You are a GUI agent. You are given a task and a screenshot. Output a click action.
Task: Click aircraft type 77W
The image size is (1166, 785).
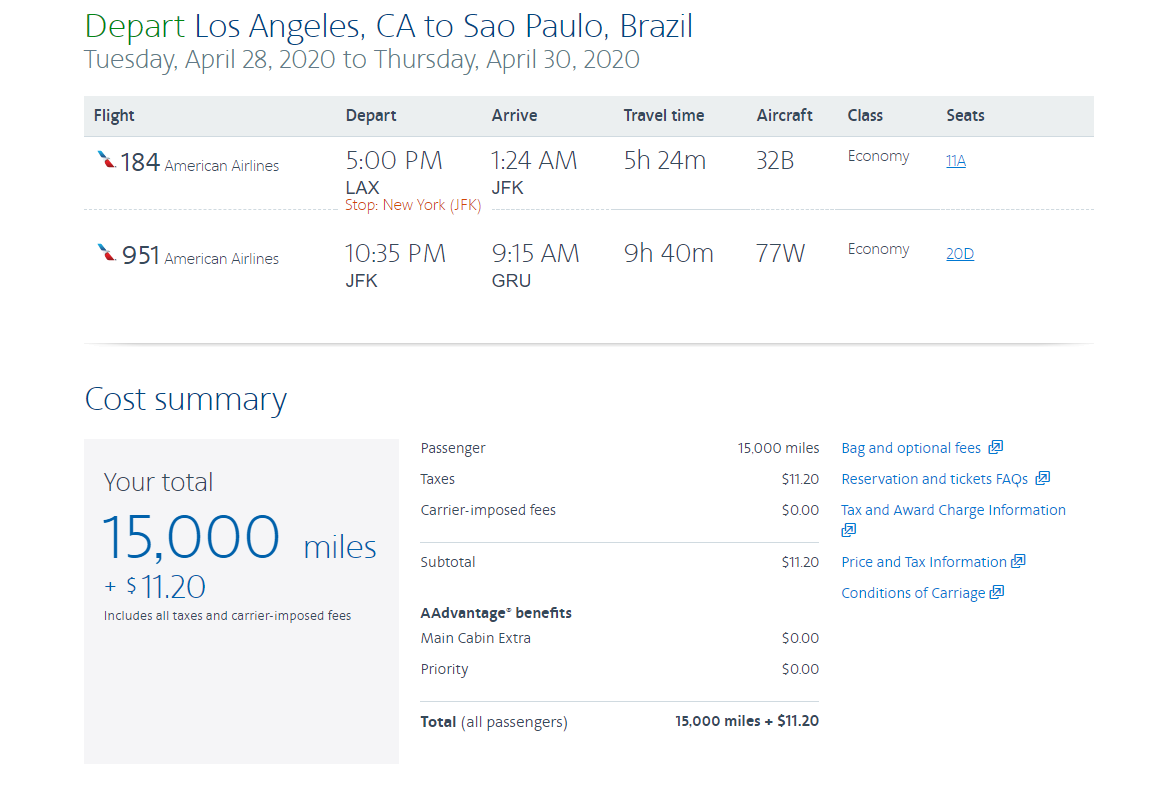click(780, 253)
